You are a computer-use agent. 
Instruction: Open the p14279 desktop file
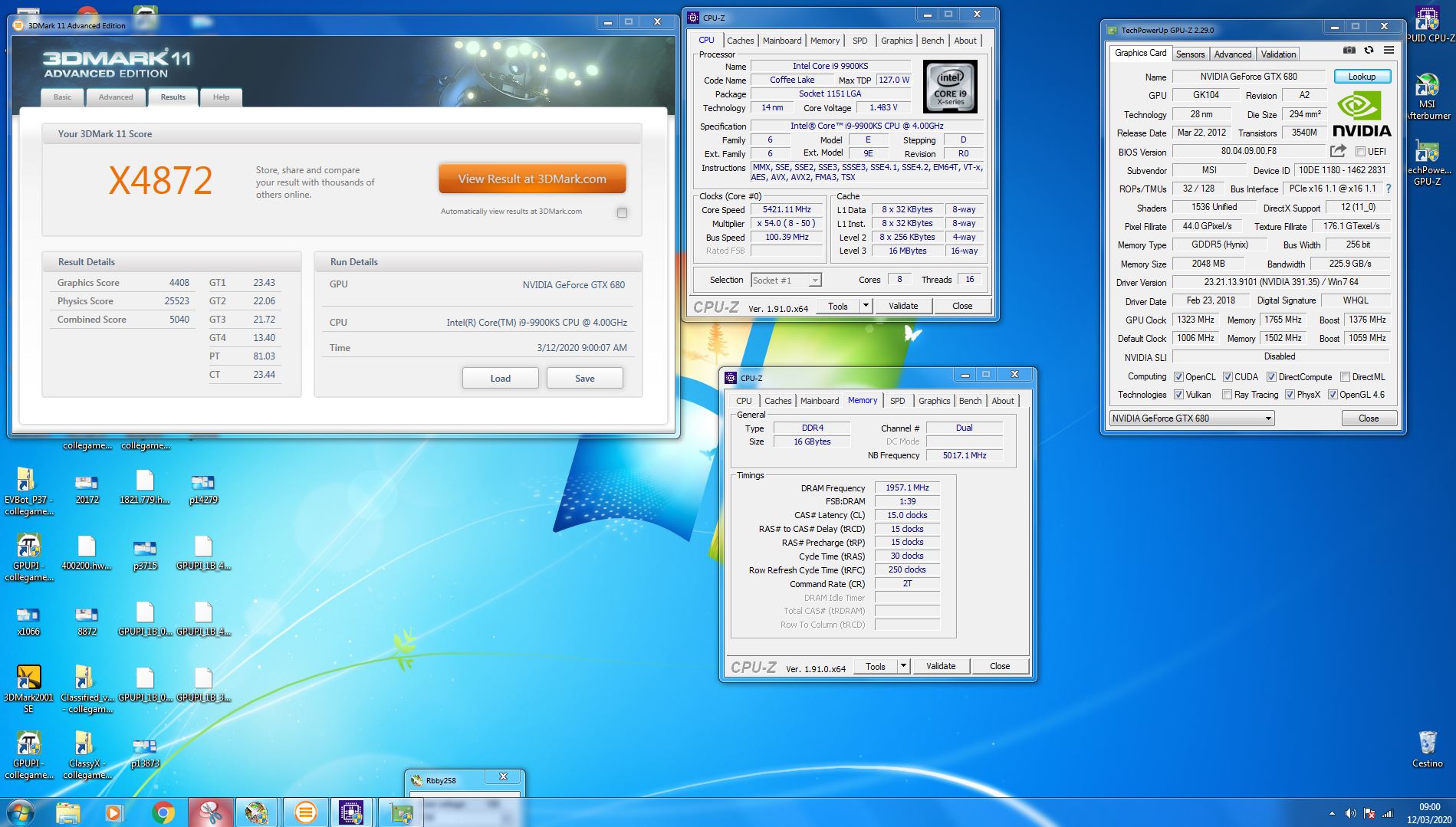pos(202,488)
